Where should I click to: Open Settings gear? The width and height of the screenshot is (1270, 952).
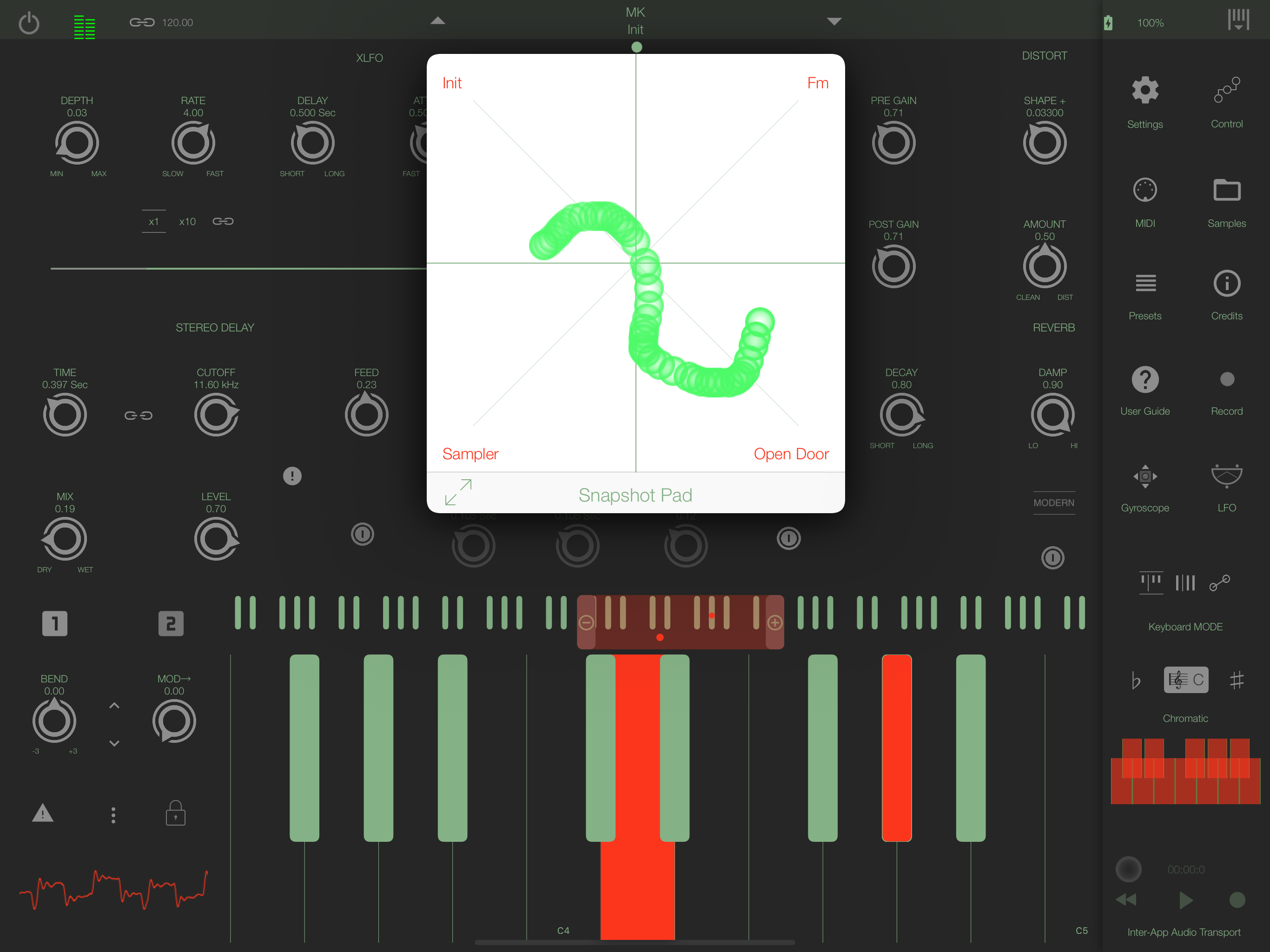coord(1145,91)
